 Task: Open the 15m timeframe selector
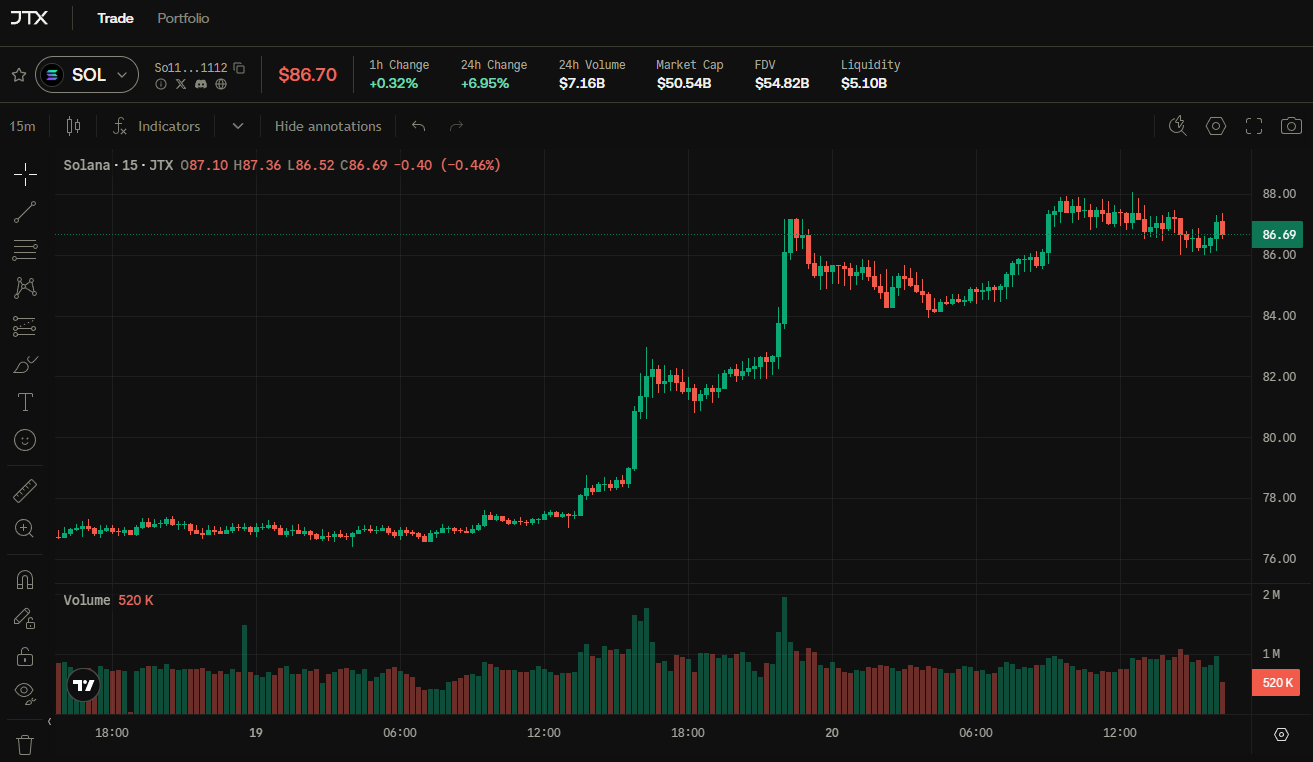23,126
